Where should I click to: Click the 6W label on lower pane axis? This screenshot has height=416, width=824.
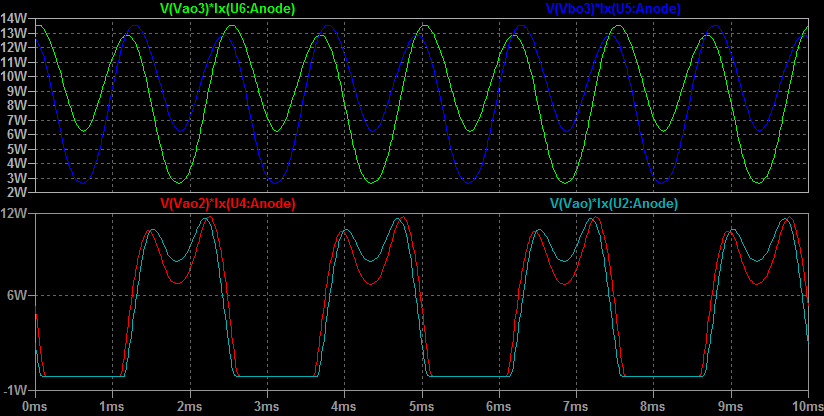17,295
